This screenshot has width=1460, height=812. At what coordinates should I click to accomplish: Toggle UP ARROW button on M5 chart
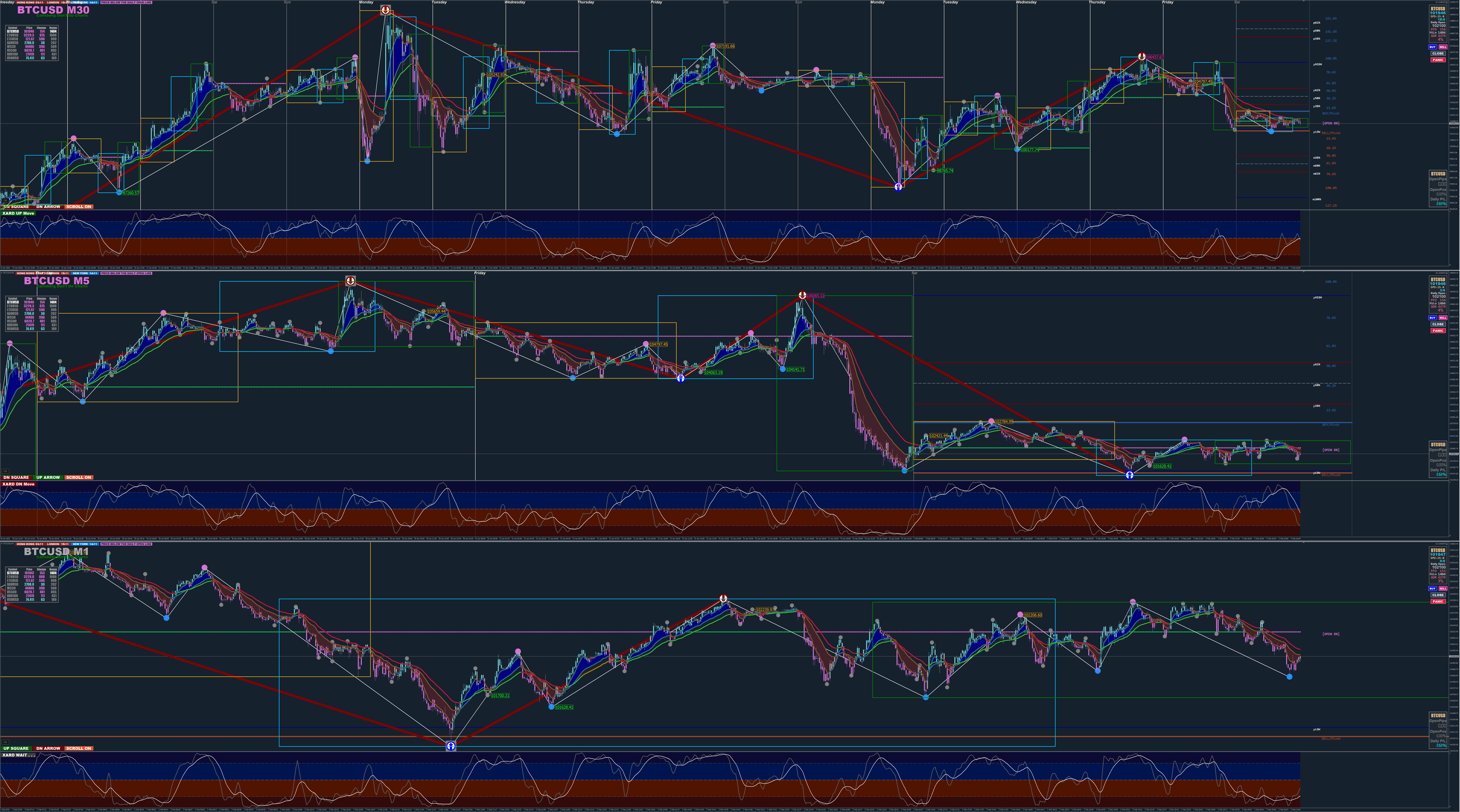[x=48, y=478]
